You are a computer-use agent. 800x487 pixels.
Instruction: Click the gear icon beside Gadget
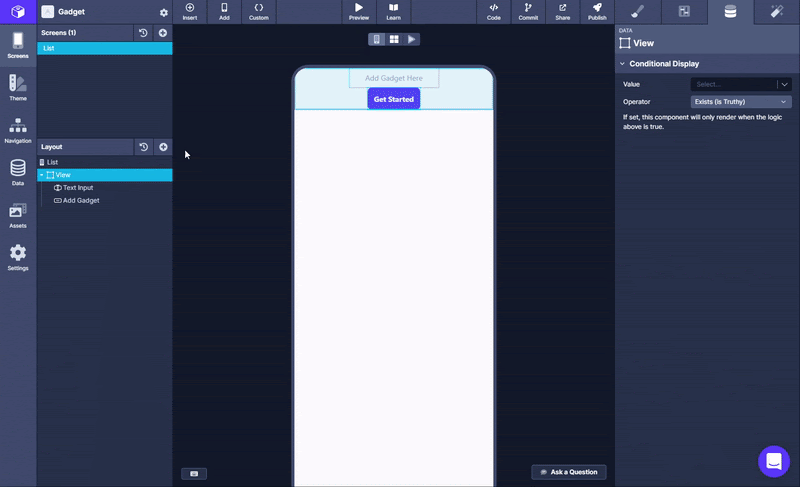point(164,13)
